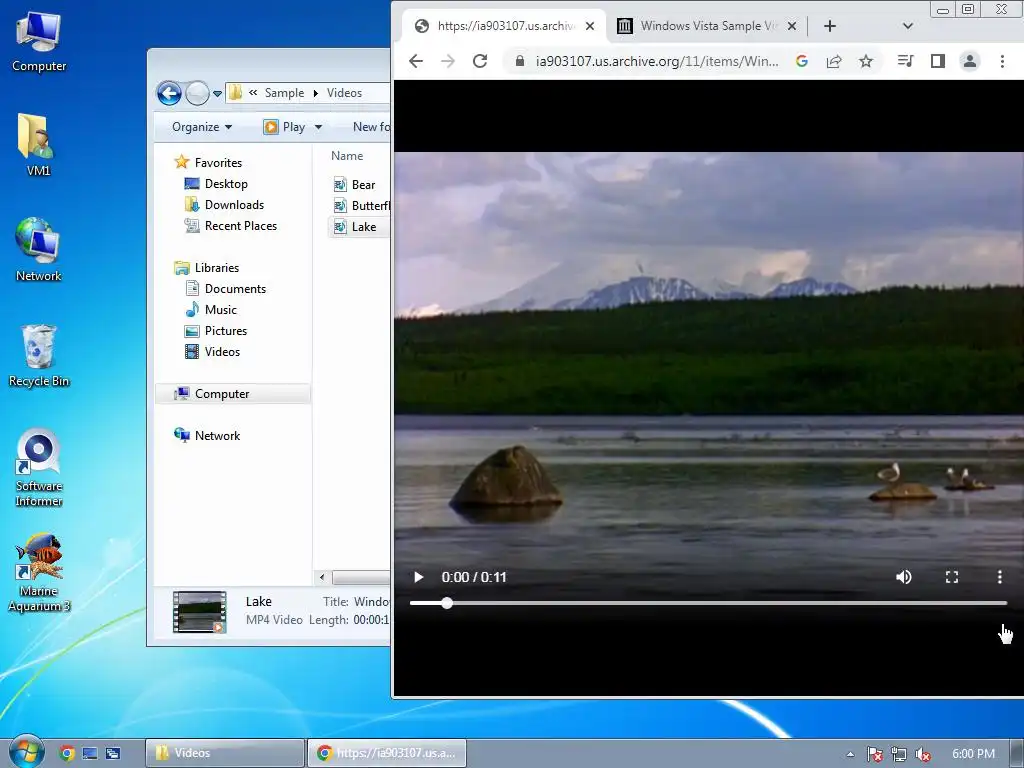
Task: Click the video progress slider thumb
Action: coord(447,603)
